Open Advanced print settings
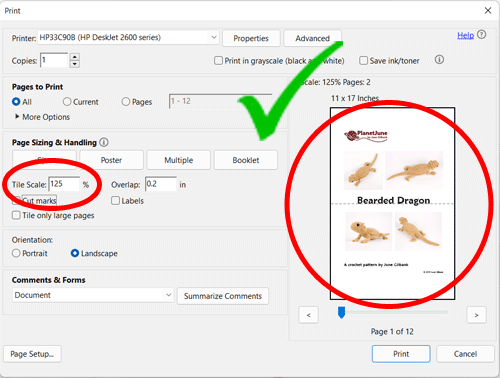500x378 pixels. coord(312,38)
